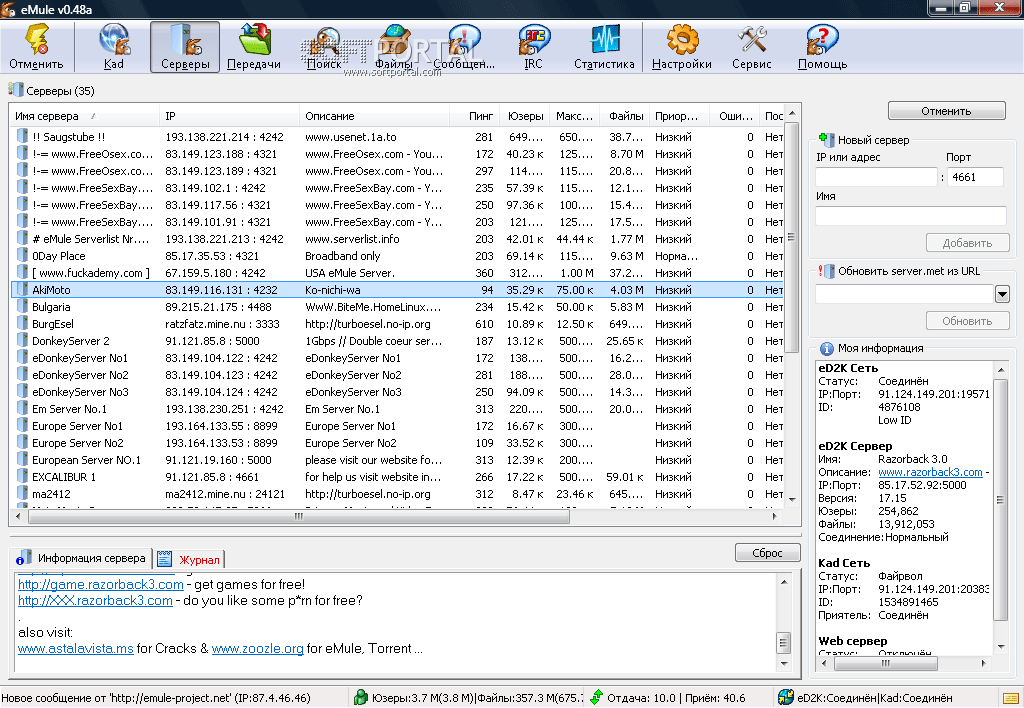Screen dimensions: 1024x708
Task: Select the !! Saugstube !! server row
Action: coord(397,137)
